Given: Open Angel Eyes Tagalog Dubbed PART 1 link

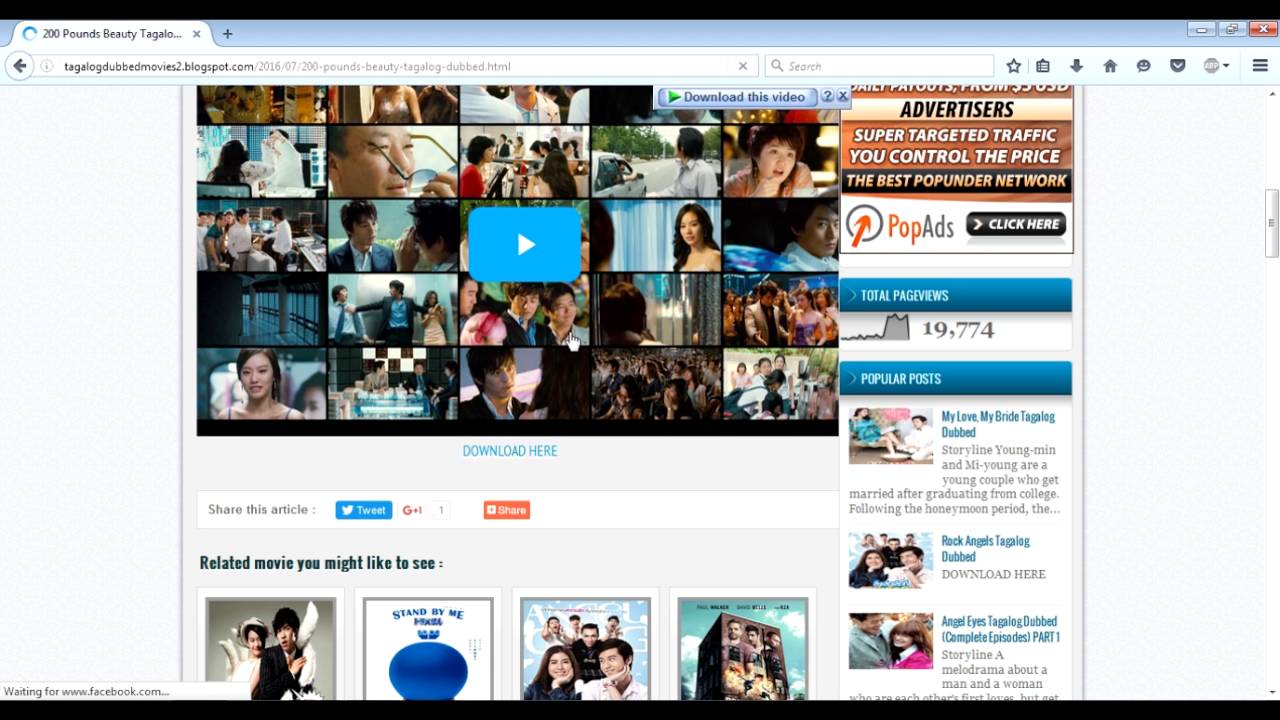Looking at the screenshot, I should click(1001, 629).
